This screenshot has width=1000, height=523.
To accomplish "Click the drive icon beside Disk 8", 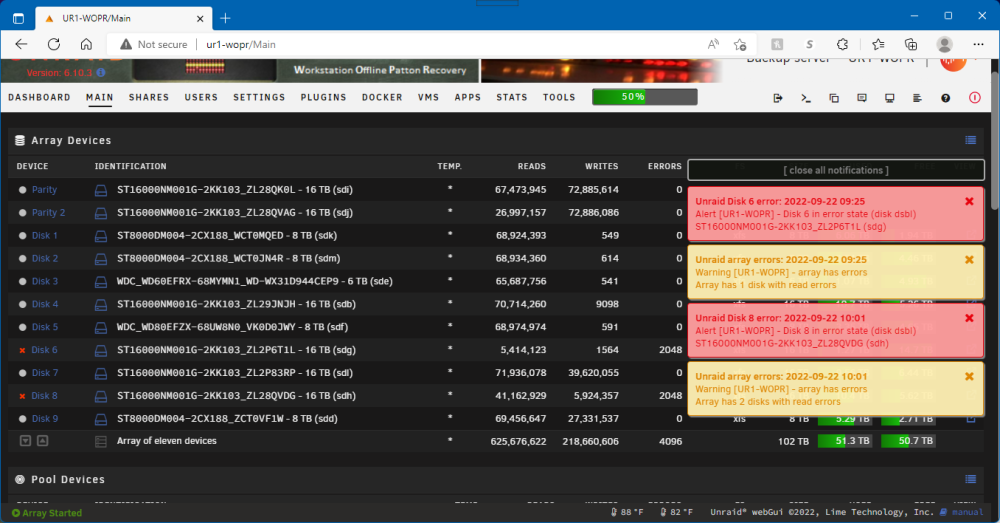I will click(101, 396).
